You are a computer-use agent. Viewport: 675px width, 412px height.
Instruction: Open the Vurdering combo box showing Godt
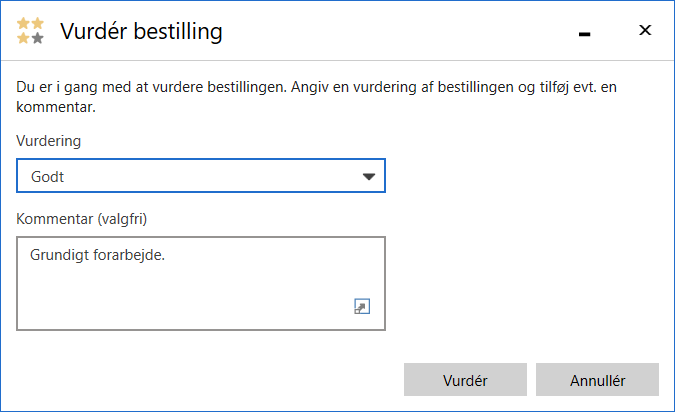[x=200, y=176]
